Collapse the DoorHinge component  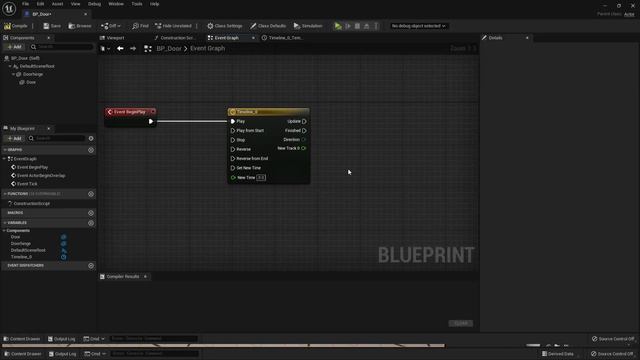13,74
